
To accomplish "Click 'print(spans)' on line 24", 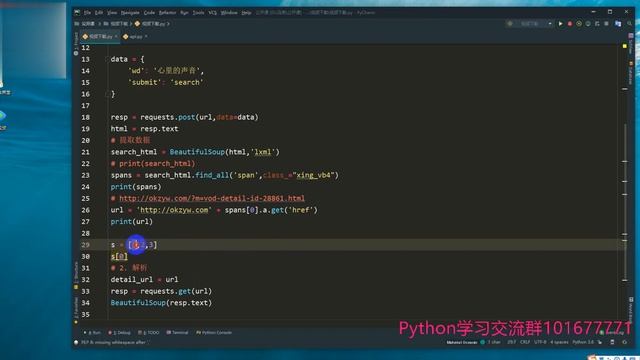I will pos(136,187).
